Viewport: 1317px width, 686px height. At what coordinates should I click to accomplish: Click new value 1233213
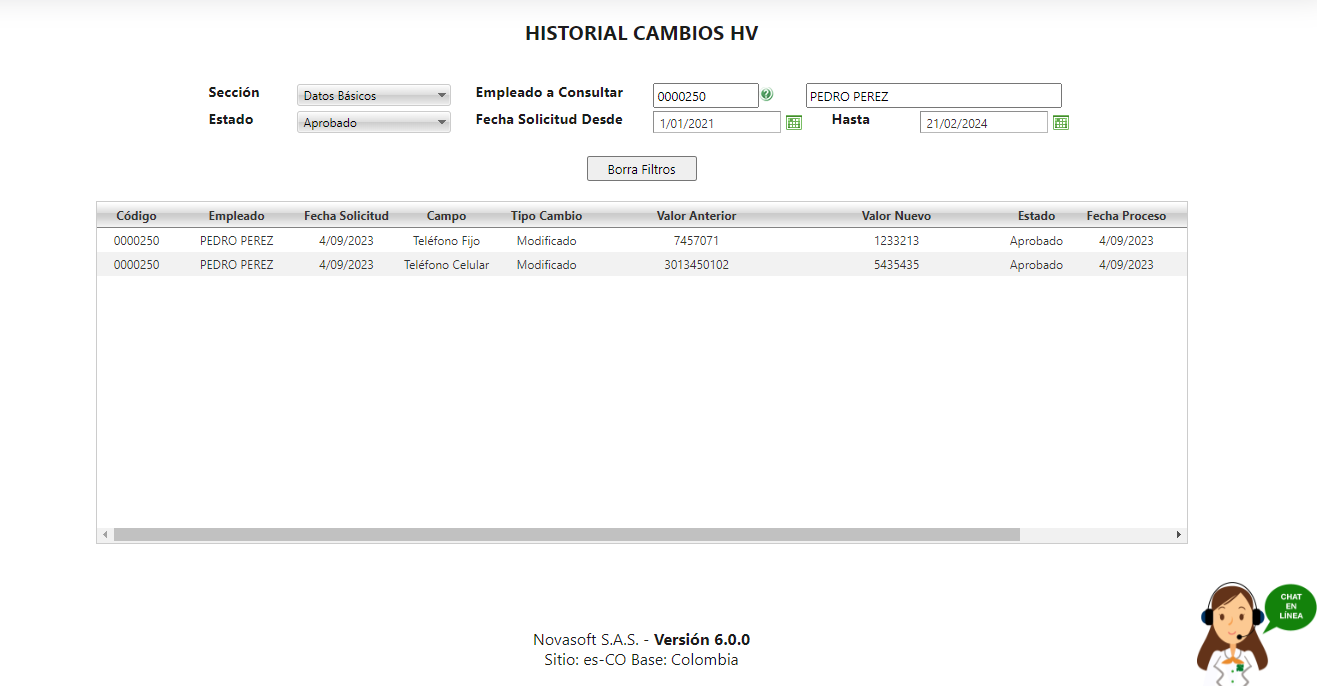click(896, 241)
